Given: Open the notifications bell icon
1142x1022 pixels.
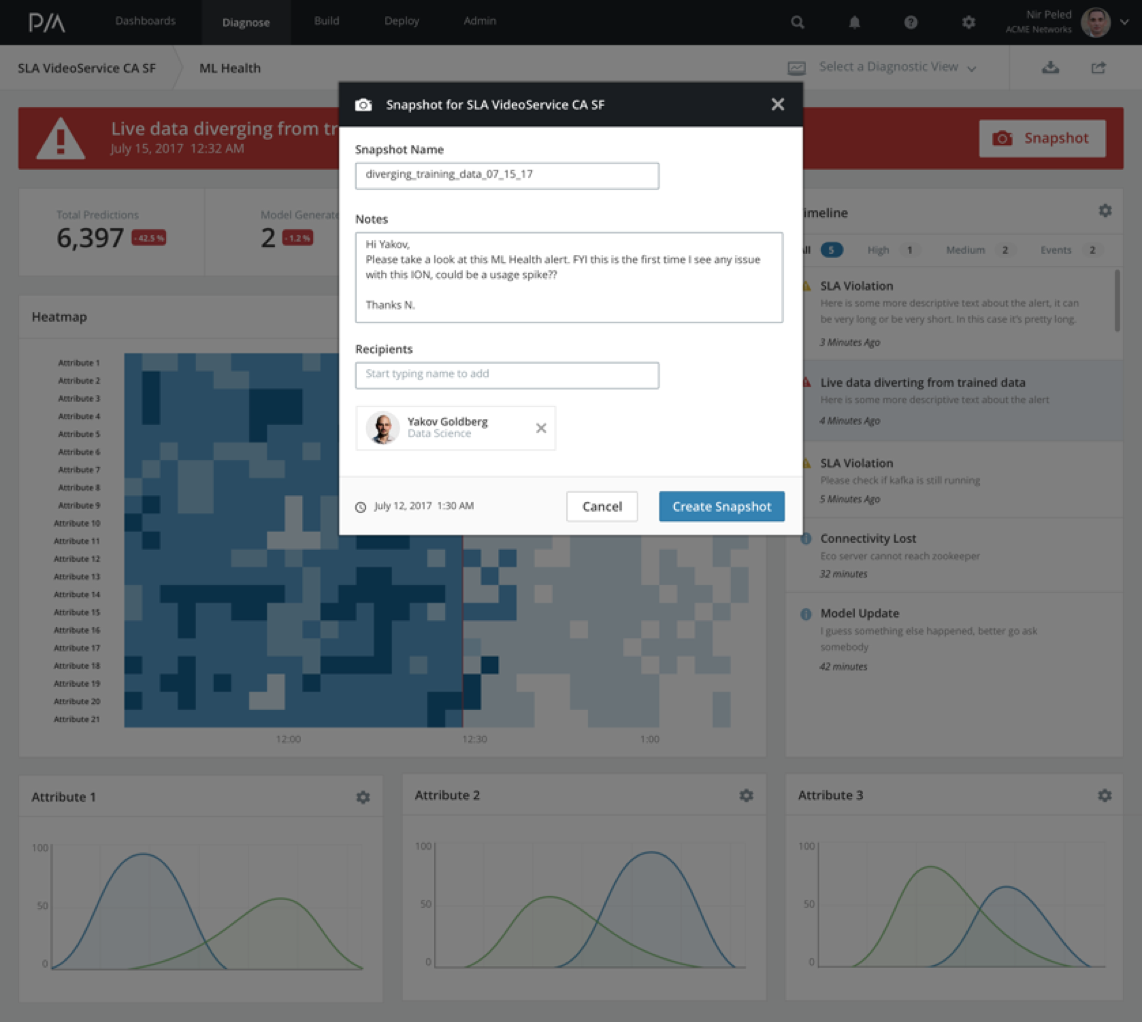Looking at the screenshot, I should click(854, 22).
